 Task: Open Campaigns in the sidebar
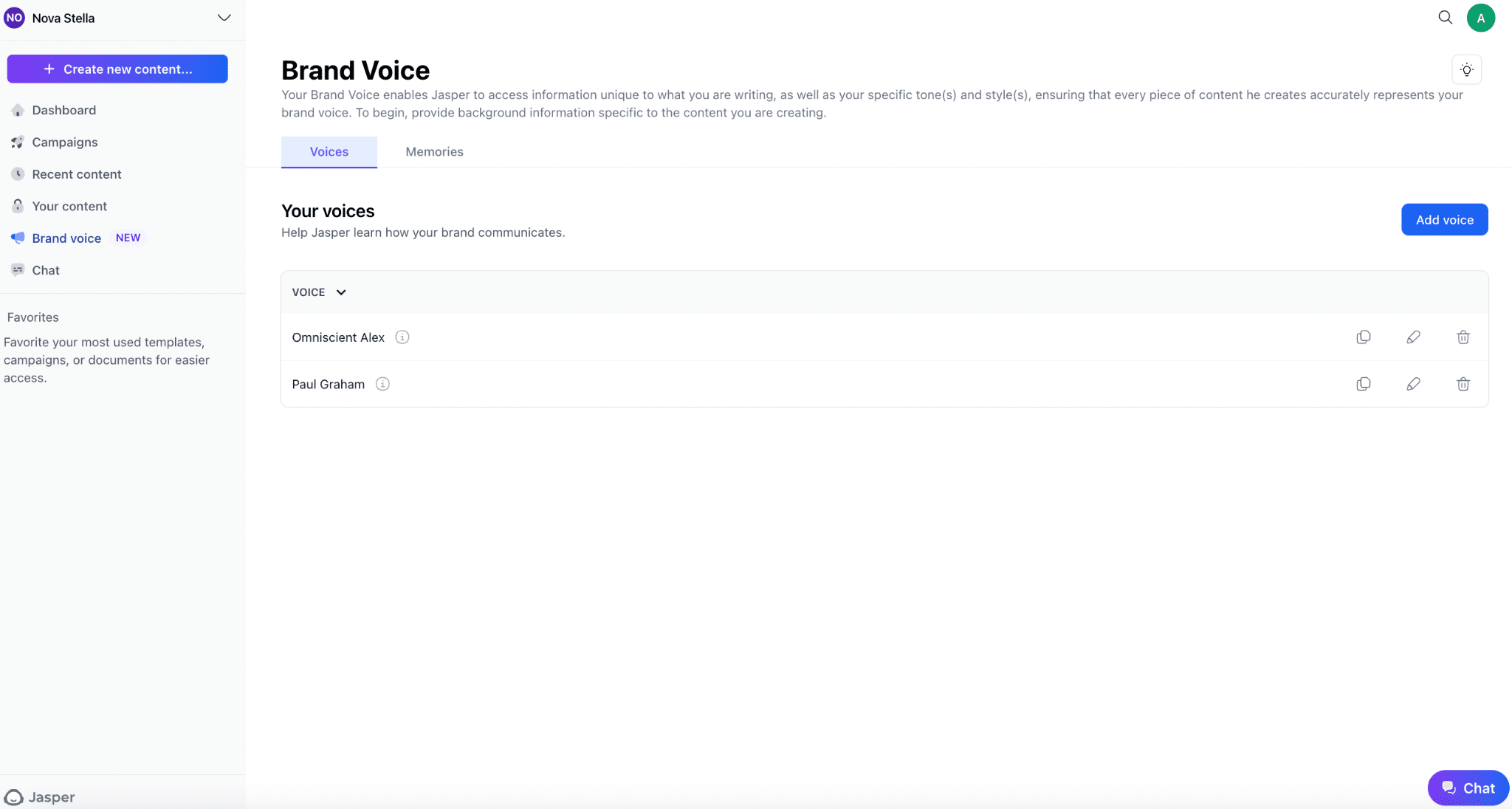(x=65, y=142)
